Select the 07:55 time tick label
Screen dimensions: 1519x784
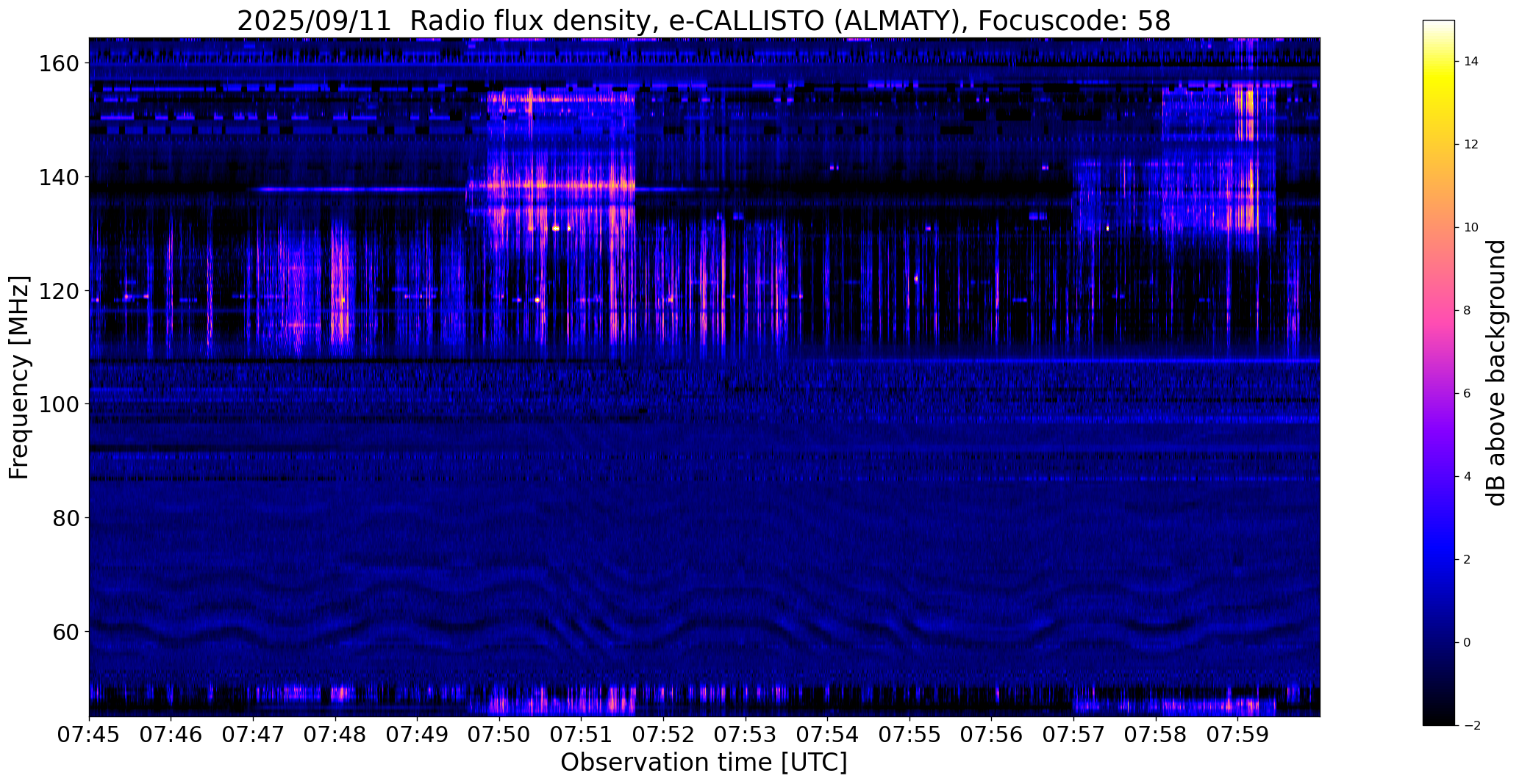[x=909, y=736]
